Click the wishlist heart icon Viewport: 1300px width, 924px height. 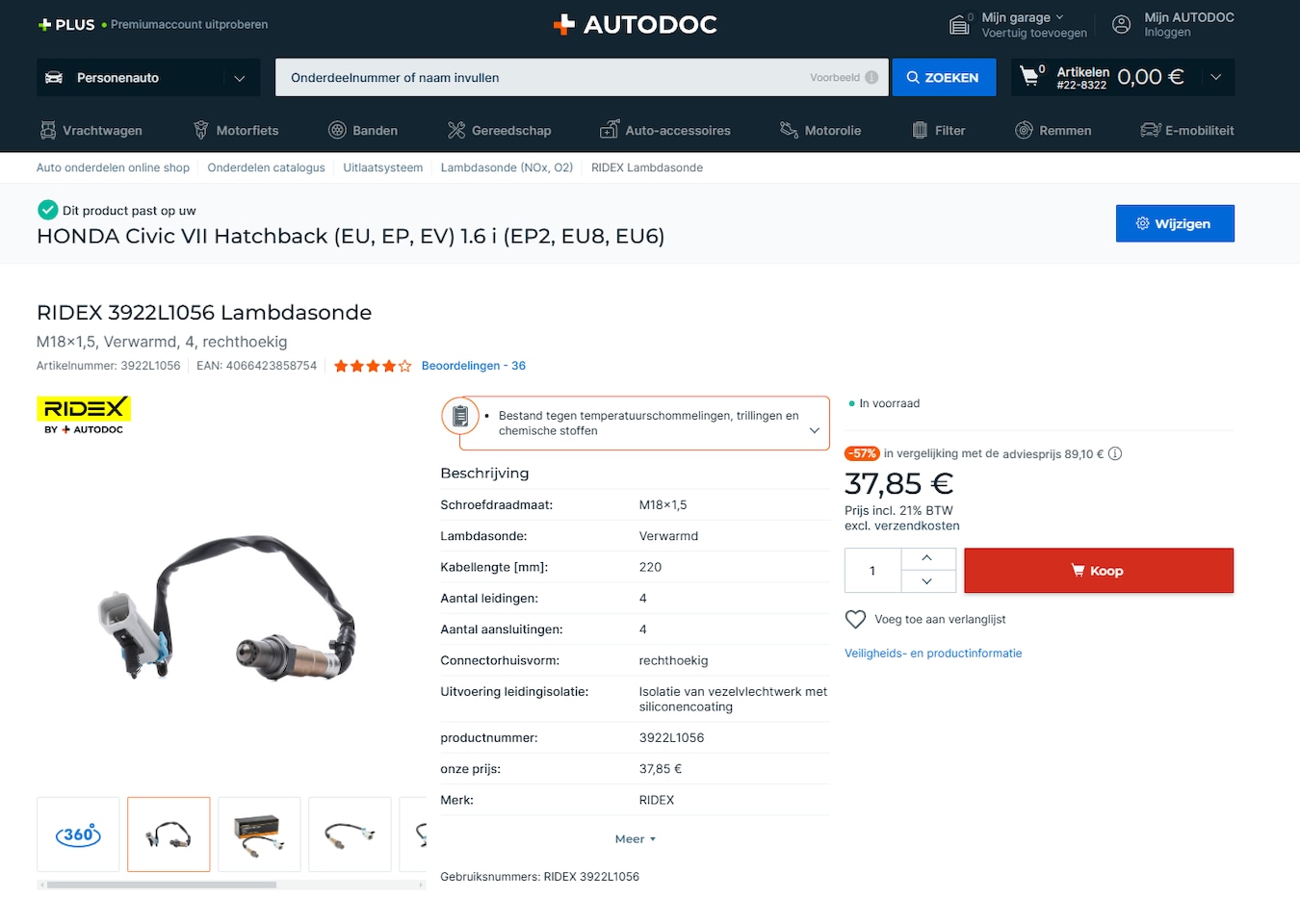855,619
